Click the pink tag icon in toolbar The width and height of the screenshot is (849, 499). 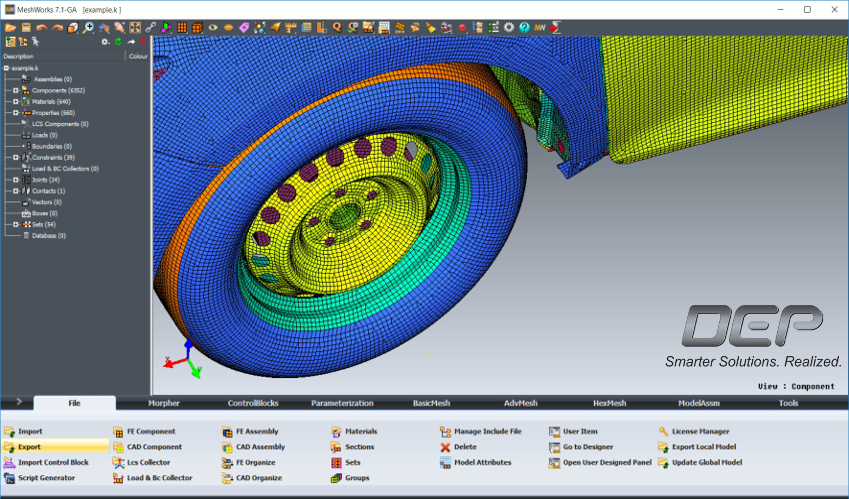244,28
